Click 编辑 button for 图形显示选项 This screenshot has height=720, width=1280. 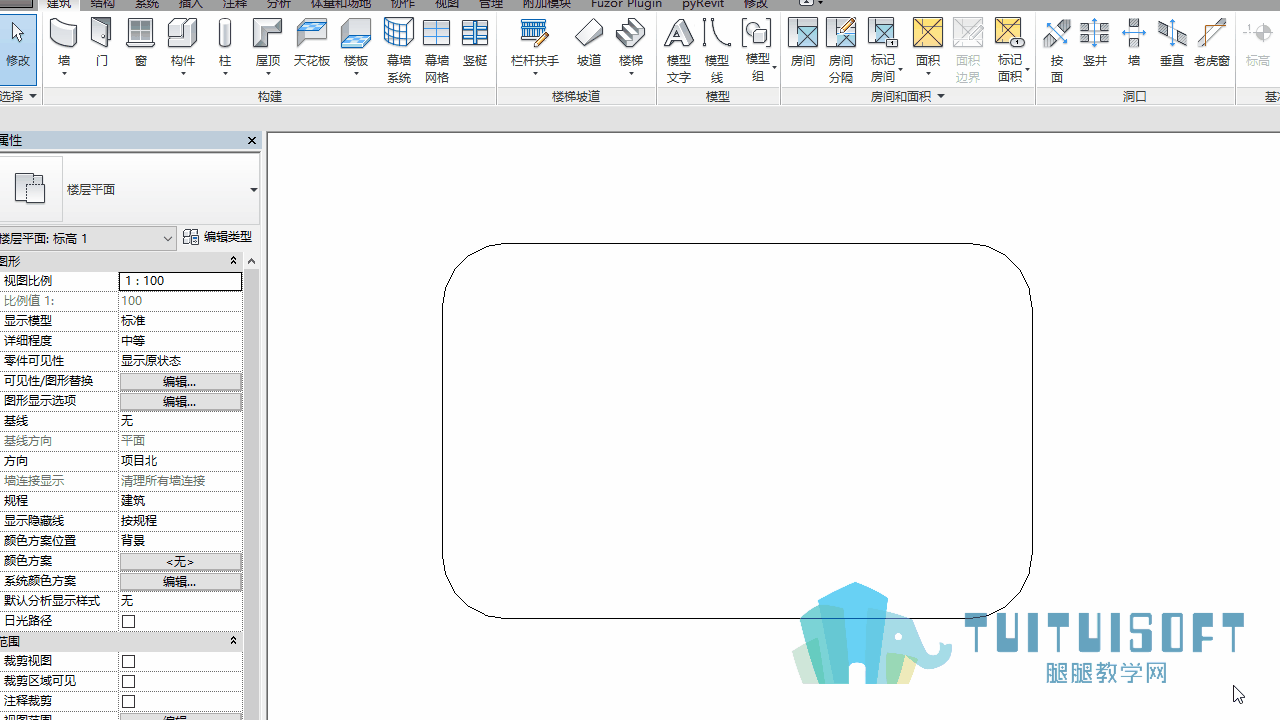180,401
